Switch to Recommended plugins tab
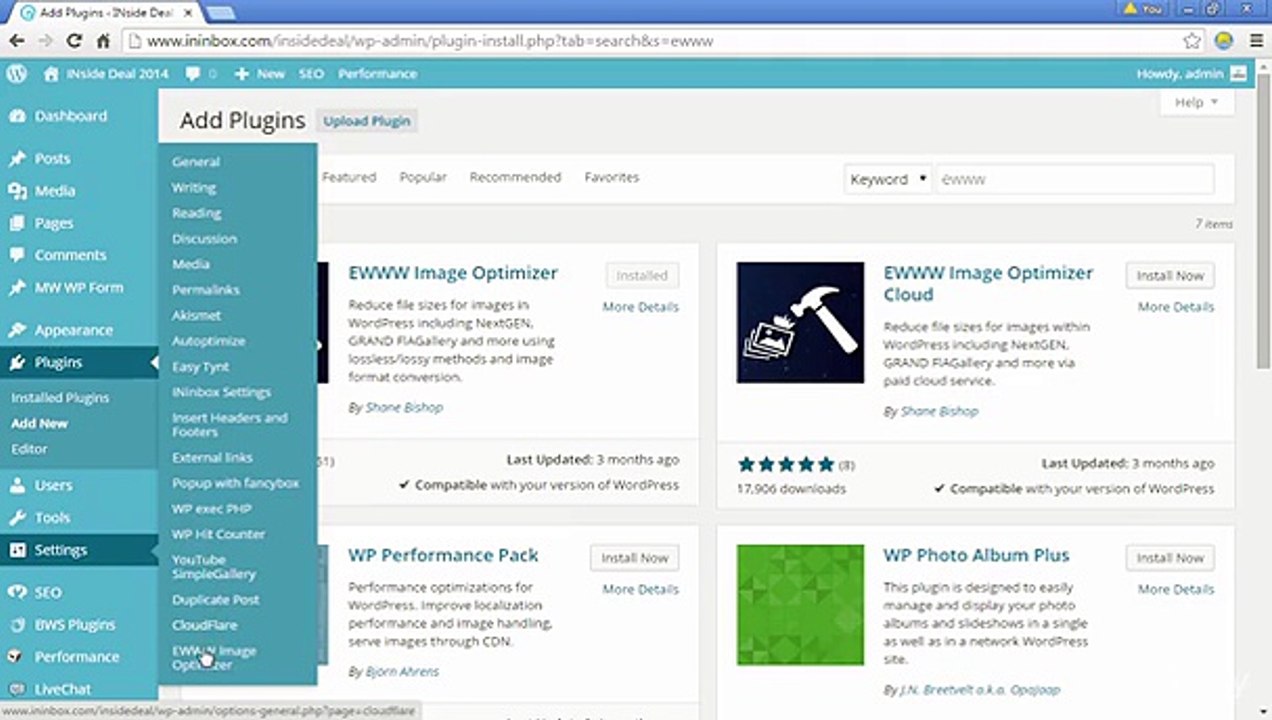This screenshot has height=720, width=1272. [x=515, y=177]
